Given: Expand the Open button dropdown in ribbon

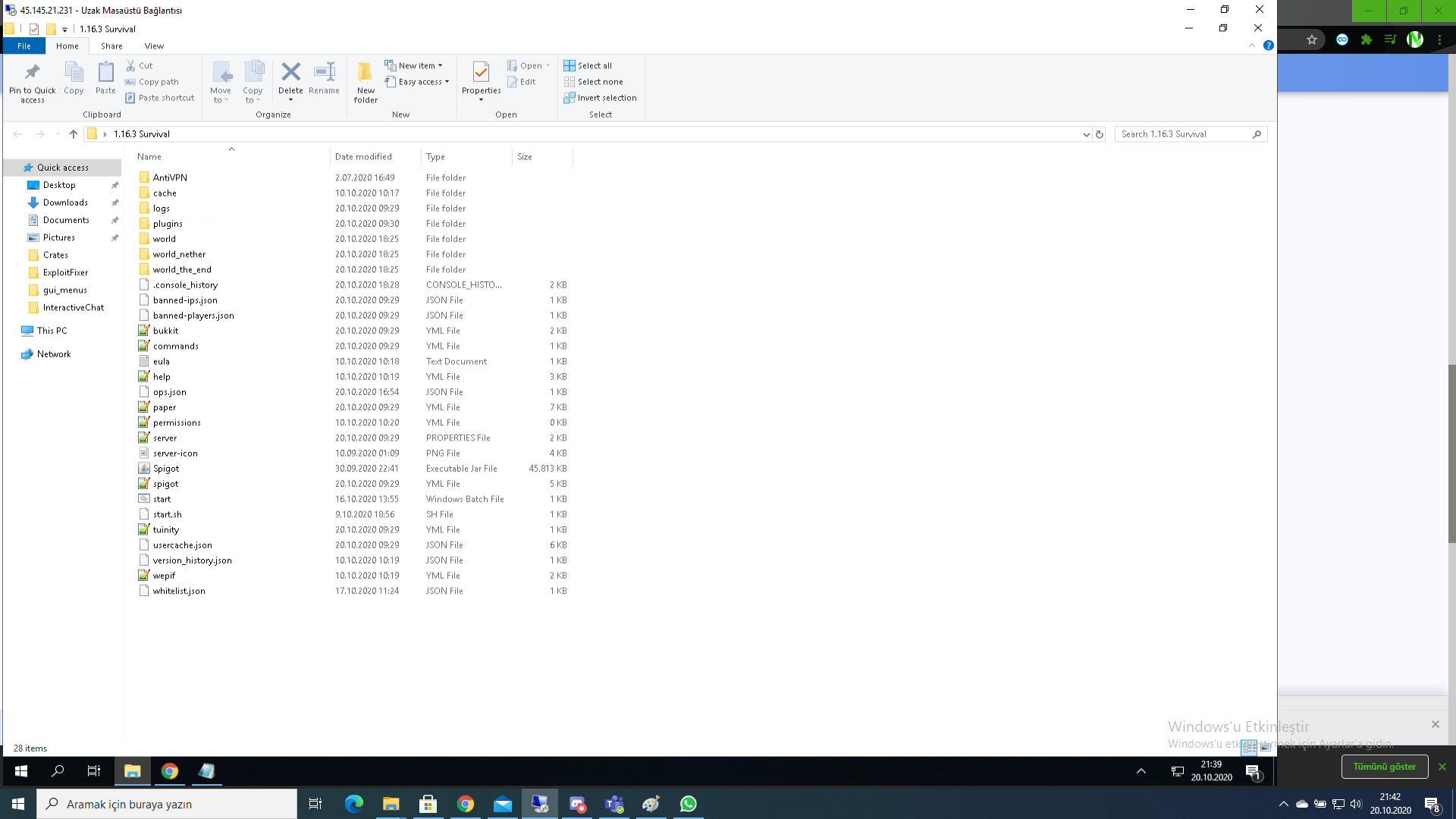Looking at the screenshot, I should (548, 66).
